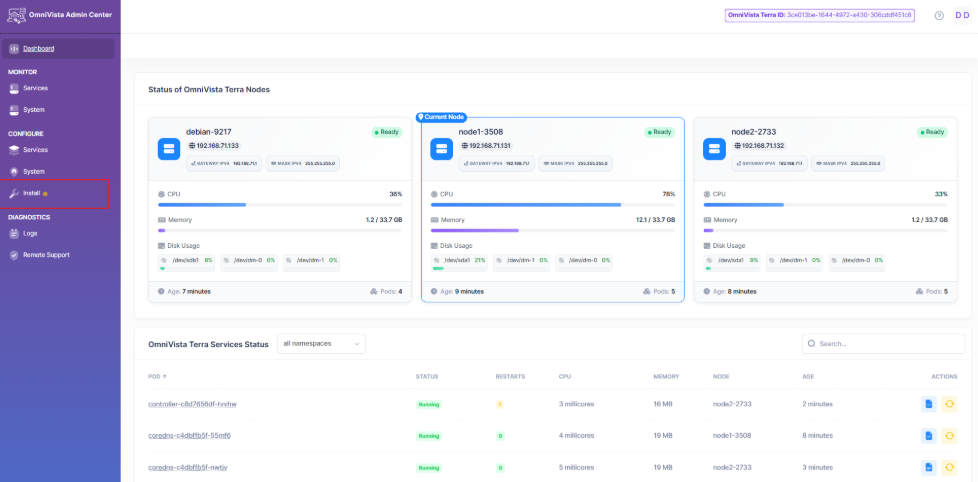Screen dimensions: 978x482
Task: Open pod link coredns-c4dbffb5f-nwtjv
Action: (x=188, y=467)
